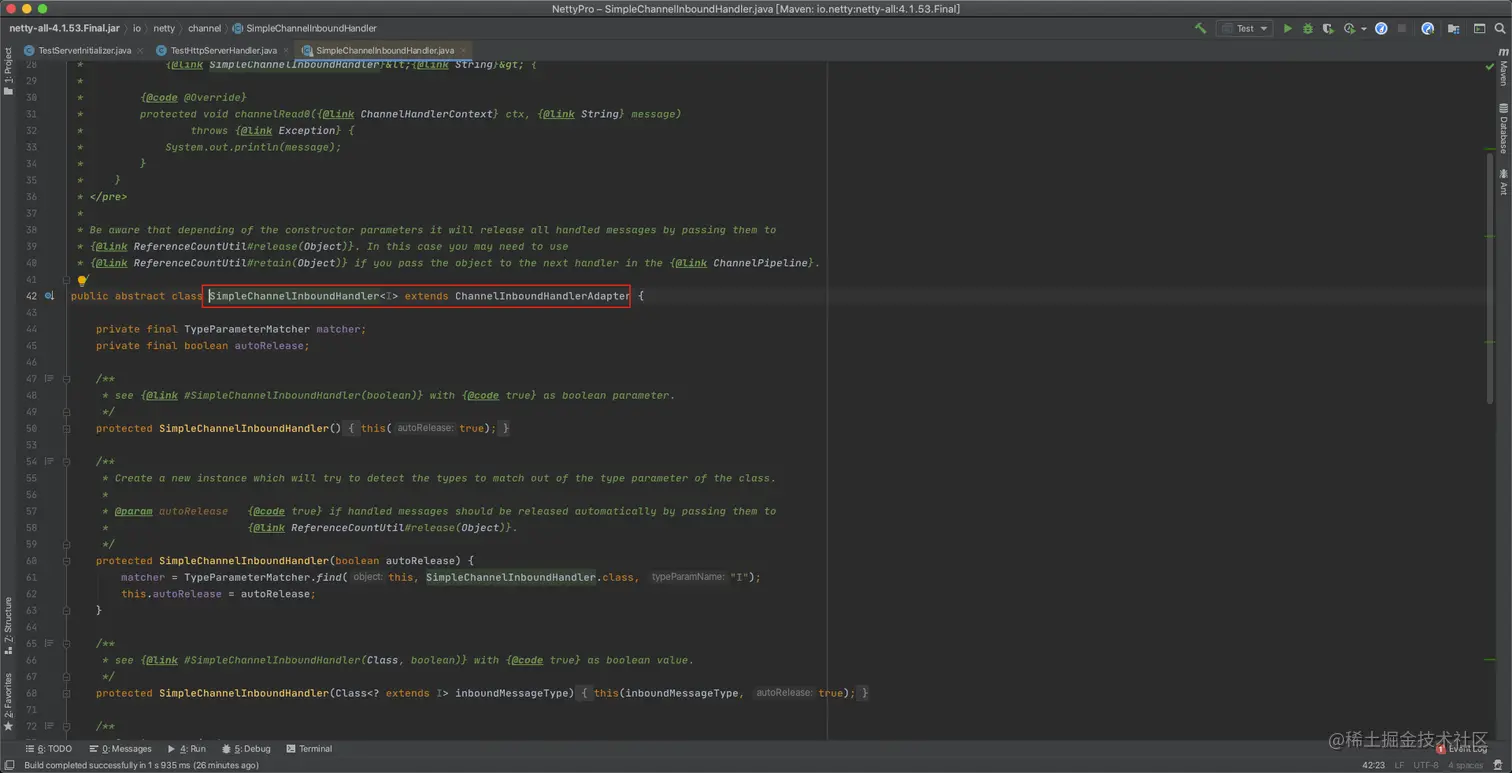Expand the profiler options dropdown arrow

click(x=1363, y=29)
